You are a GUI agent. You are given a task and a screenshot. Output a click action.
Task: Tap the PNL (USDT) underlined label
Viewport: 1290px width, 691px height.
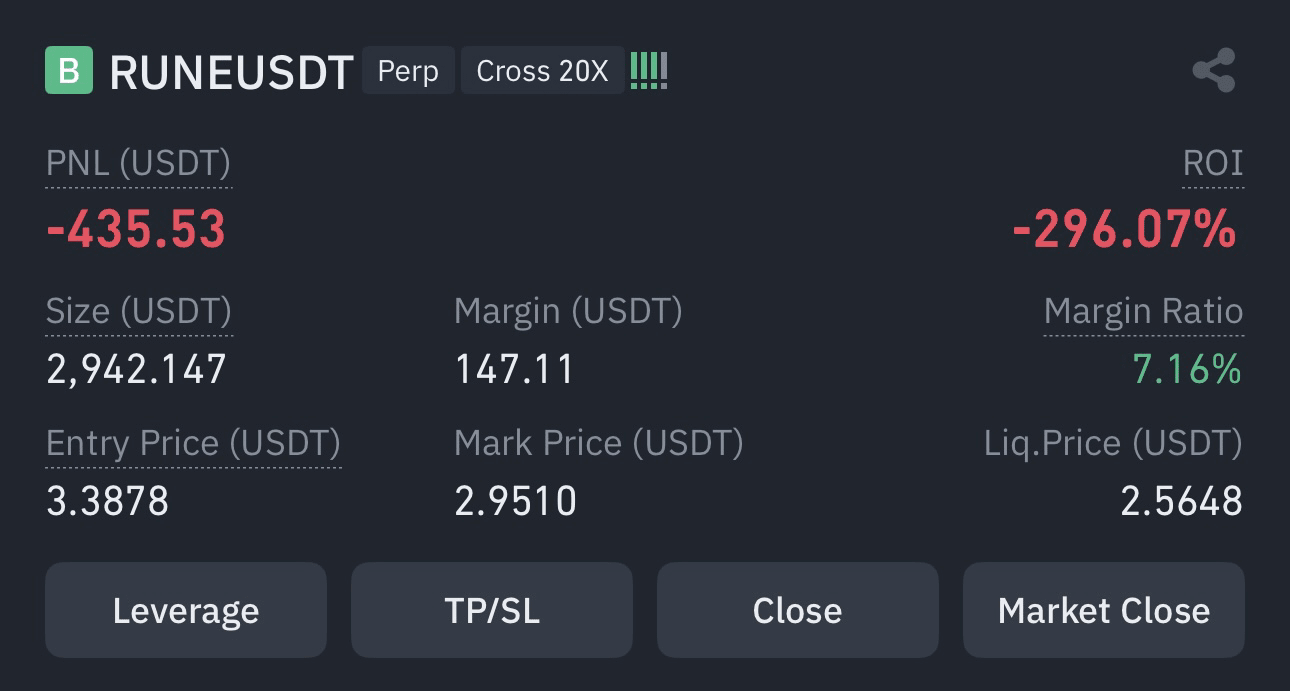[139, 163]
